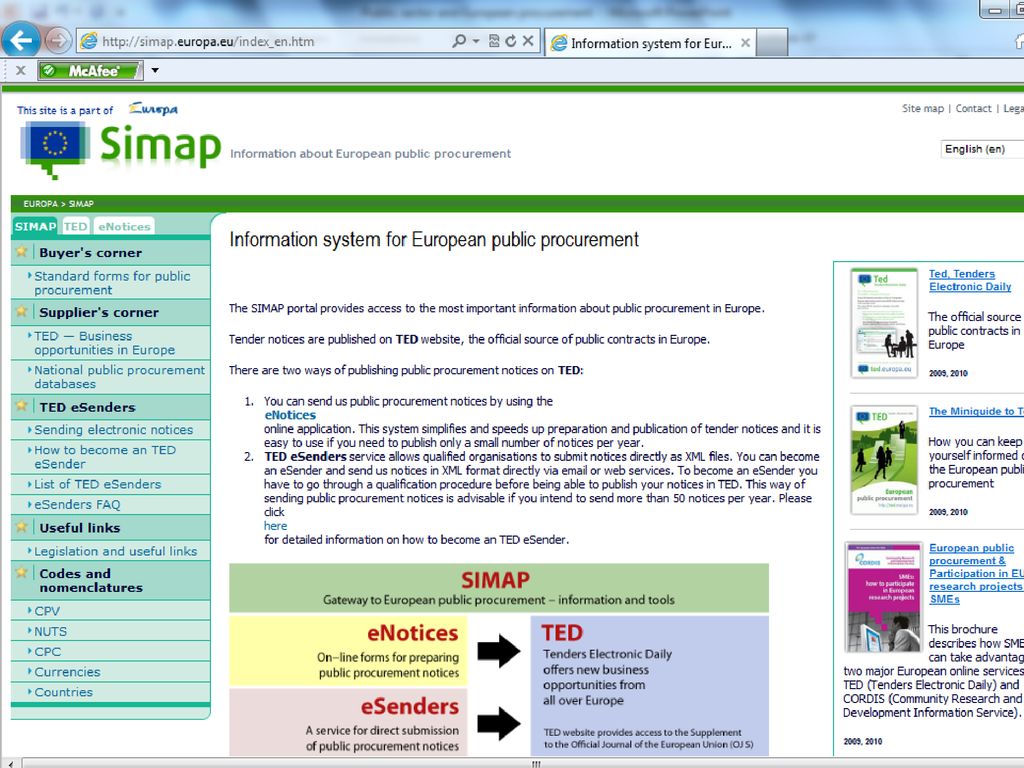Click the 'here' link for eSender information

(x=275, y=526)
